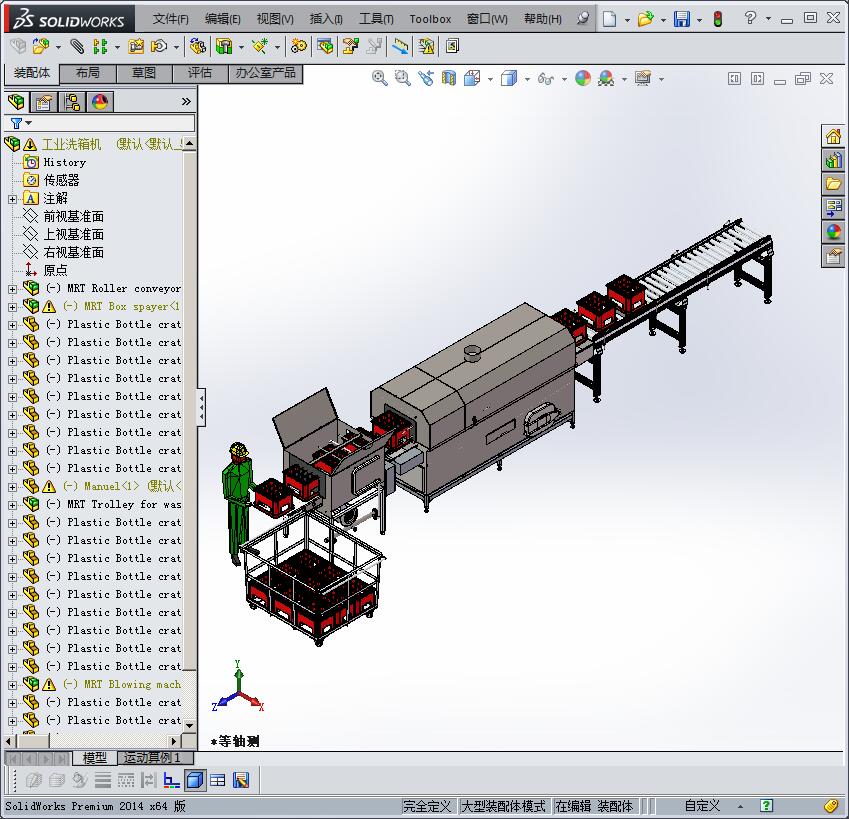The image size is (849, 819).
Task: Select the Zoom to Fit tool
Action: (x=381, y=79)
